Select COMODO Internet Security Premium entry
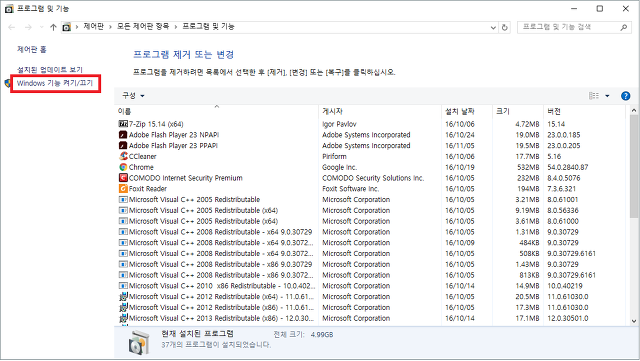This screenshot has height=361, width=640. 186,178
